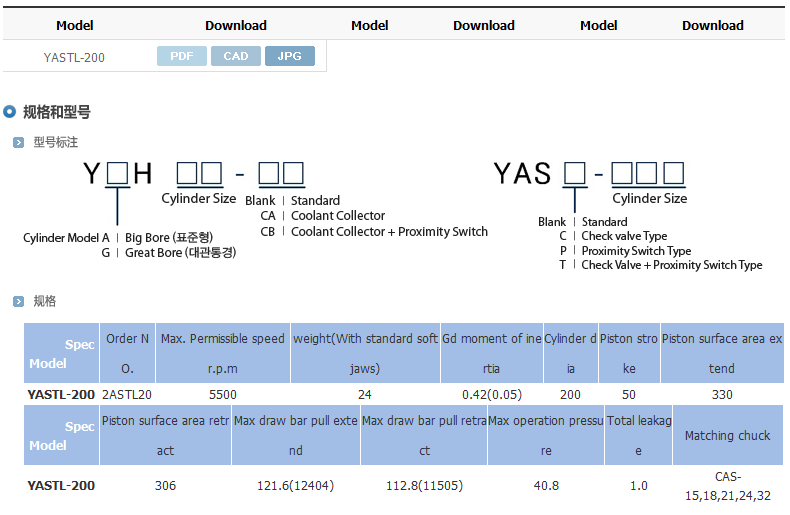Click the 306 piston retract area value
The height and width of the screenshot is (515, 790).
point(165,486)
